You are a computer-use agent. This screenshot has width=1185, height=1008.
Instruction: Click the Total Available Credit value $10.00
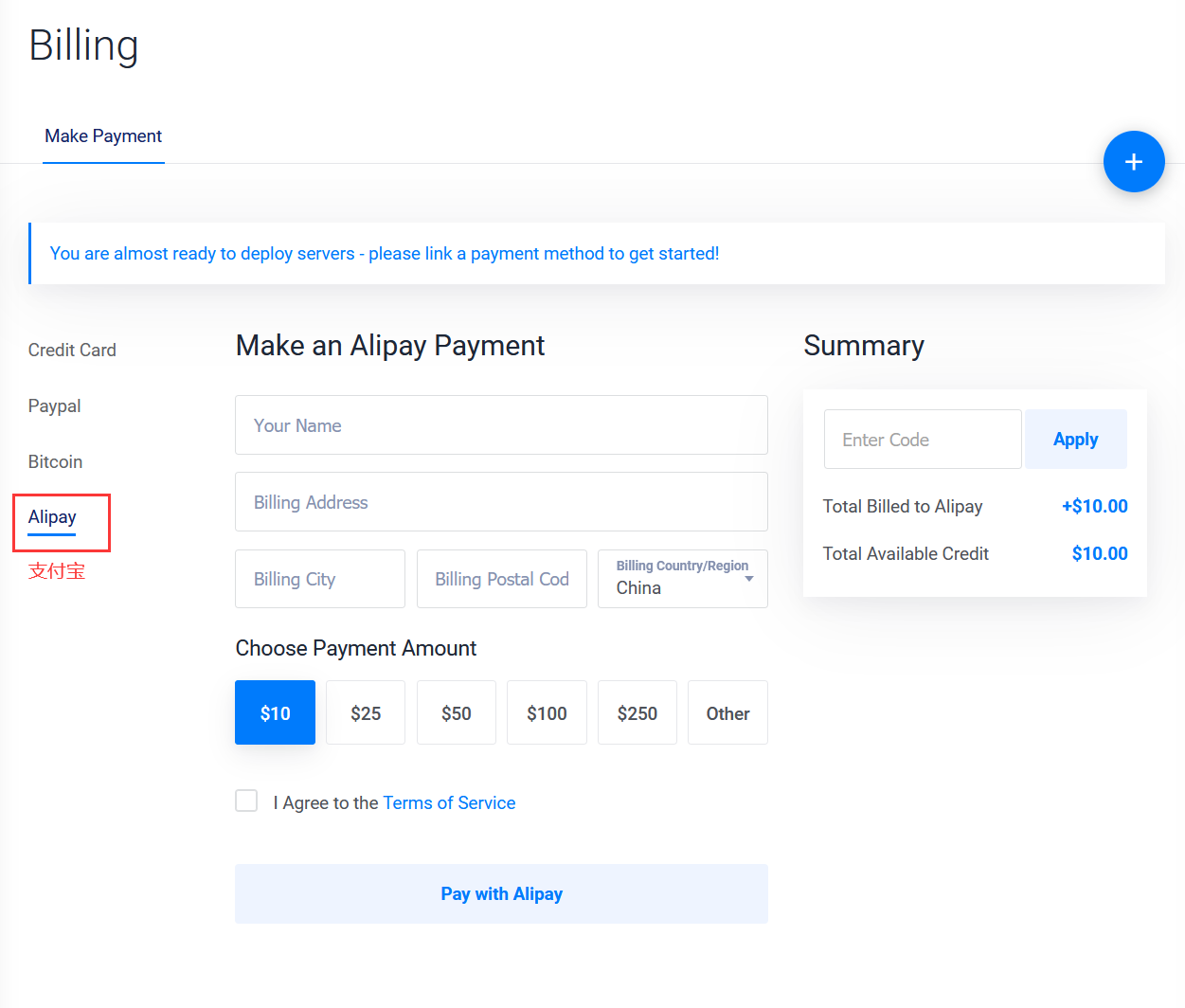click(1100, 554)
